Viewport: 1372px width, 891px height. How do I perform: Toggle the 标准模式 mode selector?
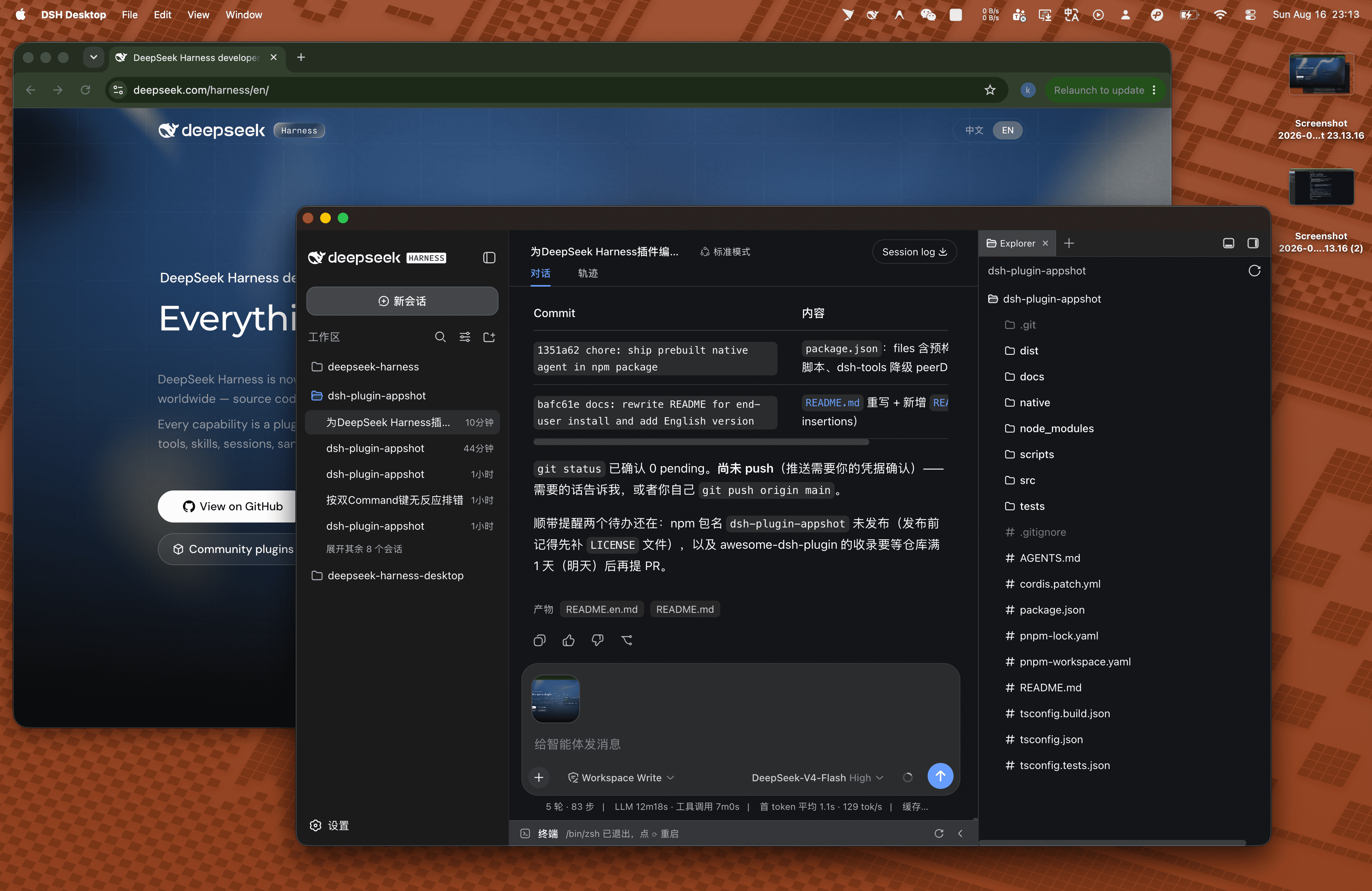(x=725, y=252)
